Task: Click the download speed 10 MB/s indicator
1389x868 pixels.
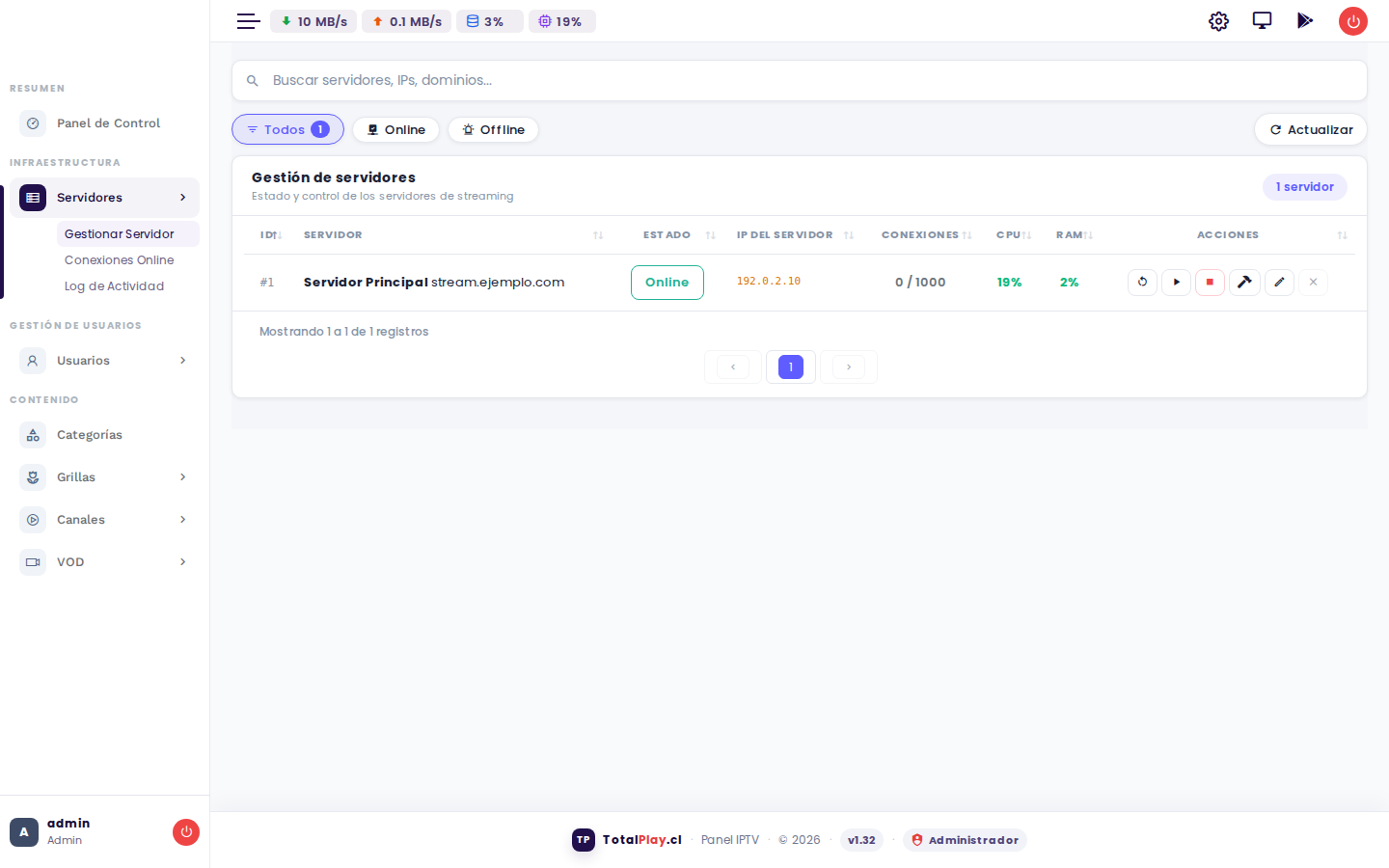Action: (313, 21)
